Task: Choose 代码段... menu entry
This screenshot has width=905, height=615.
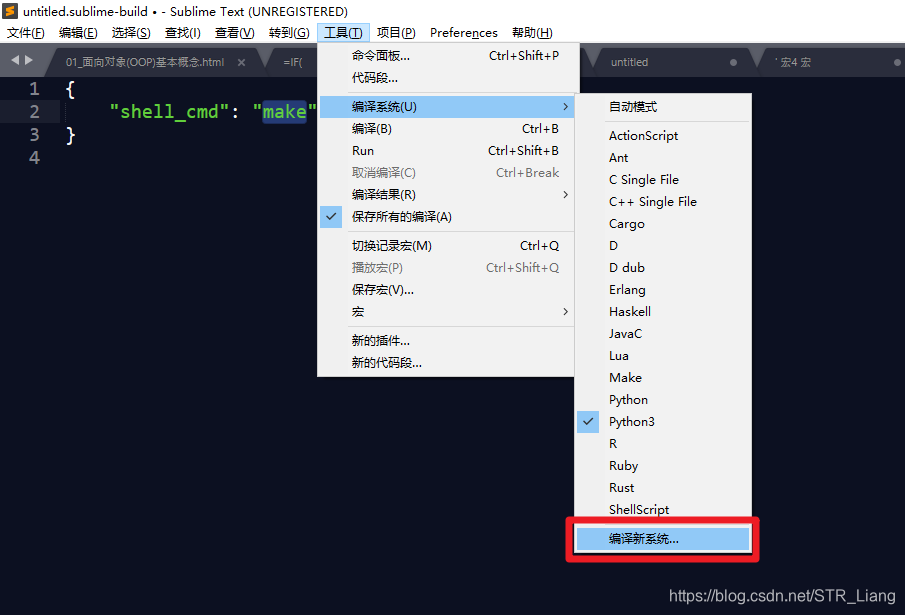Action: tap(448, 78)
